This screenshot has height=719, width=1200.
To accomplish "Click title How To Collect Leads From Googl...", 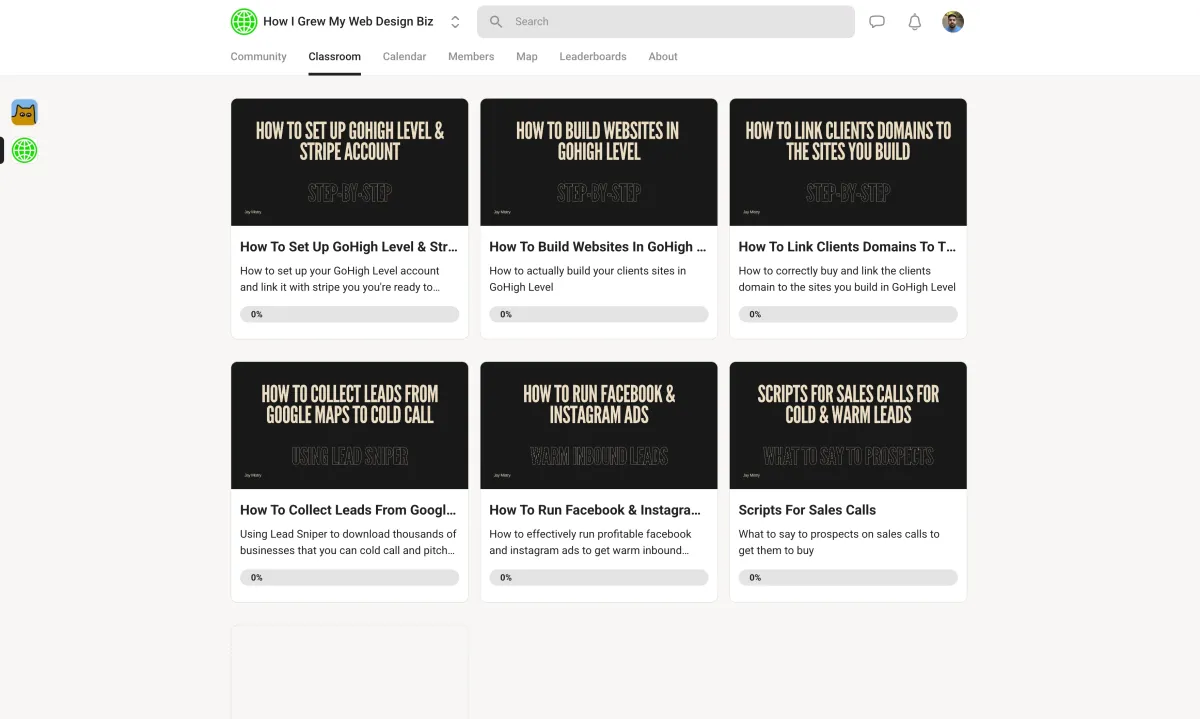I will click(x=348, y=510).
